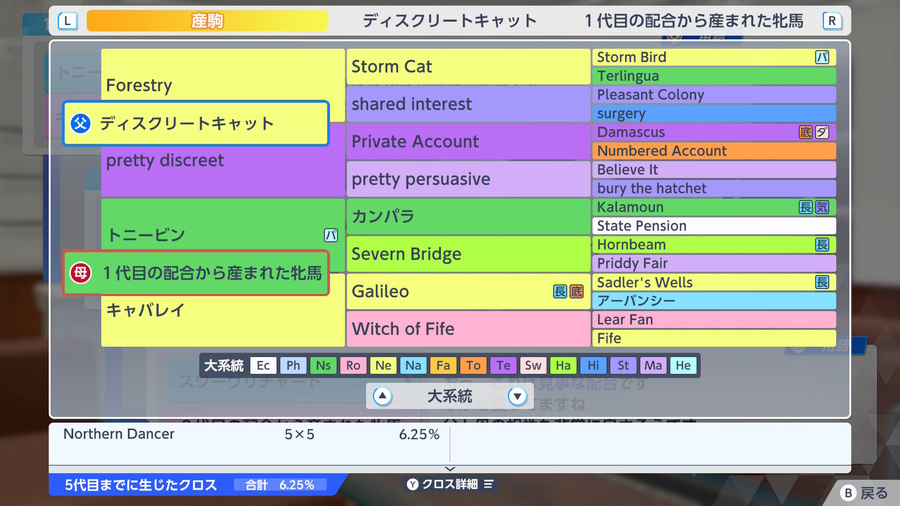900x506 pixels.
Task: Click the Sw lineage swatch
Action: (x=533, y=365)
